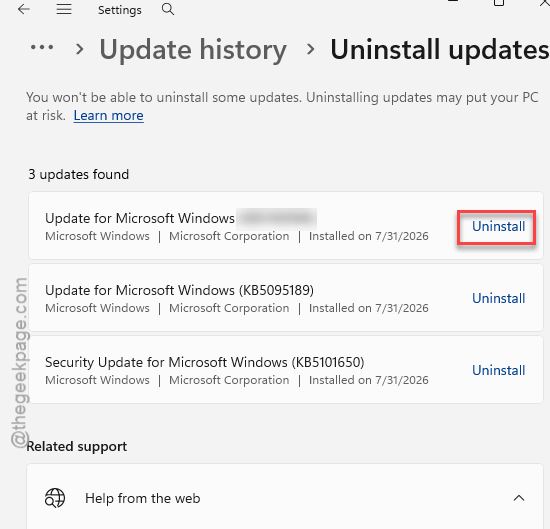
Task: Go back to Update history breadcrumb
Action: click(x=193, y=49)
